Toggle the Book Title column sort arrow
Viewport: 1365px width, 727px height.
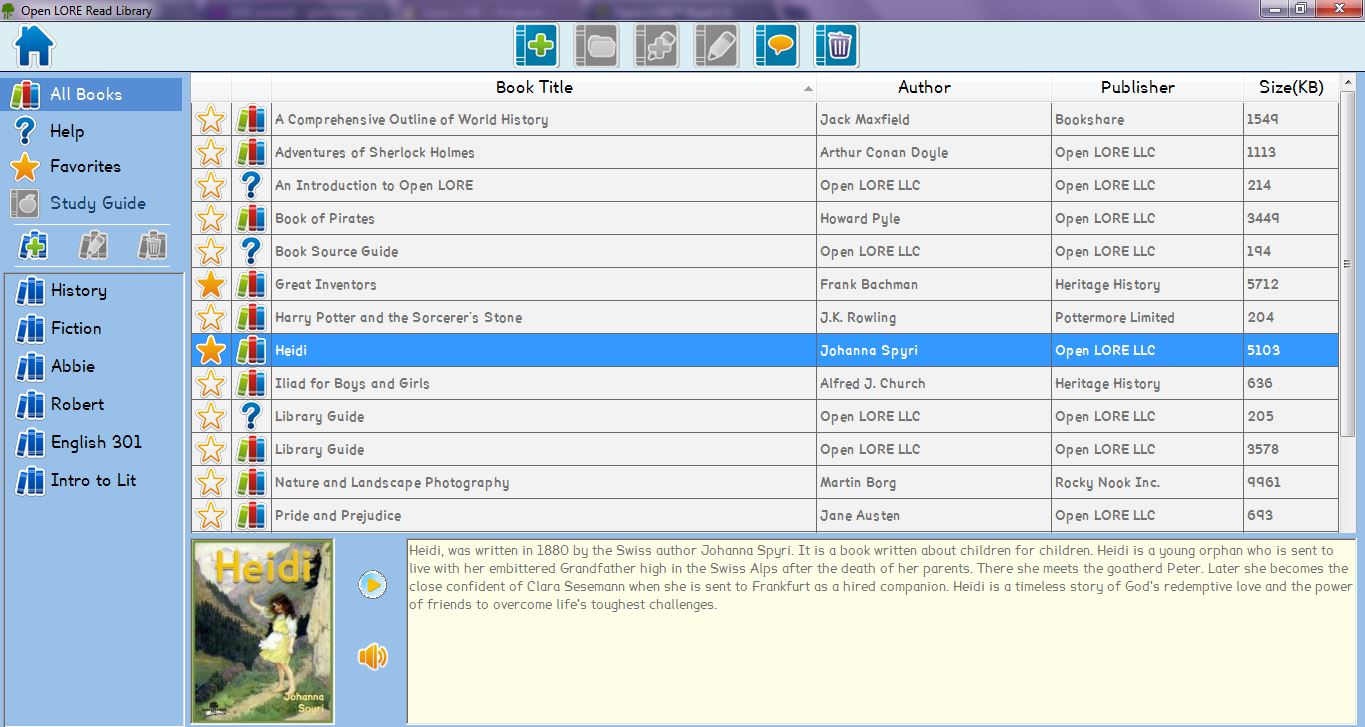807,89
